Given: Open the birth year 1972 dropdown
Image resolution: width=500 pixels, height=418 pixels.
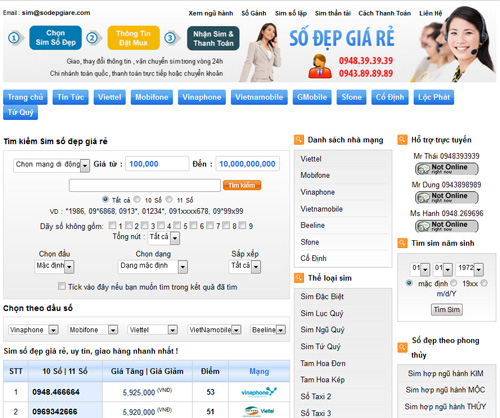Looking at the screenshot, I should (470, 269).
